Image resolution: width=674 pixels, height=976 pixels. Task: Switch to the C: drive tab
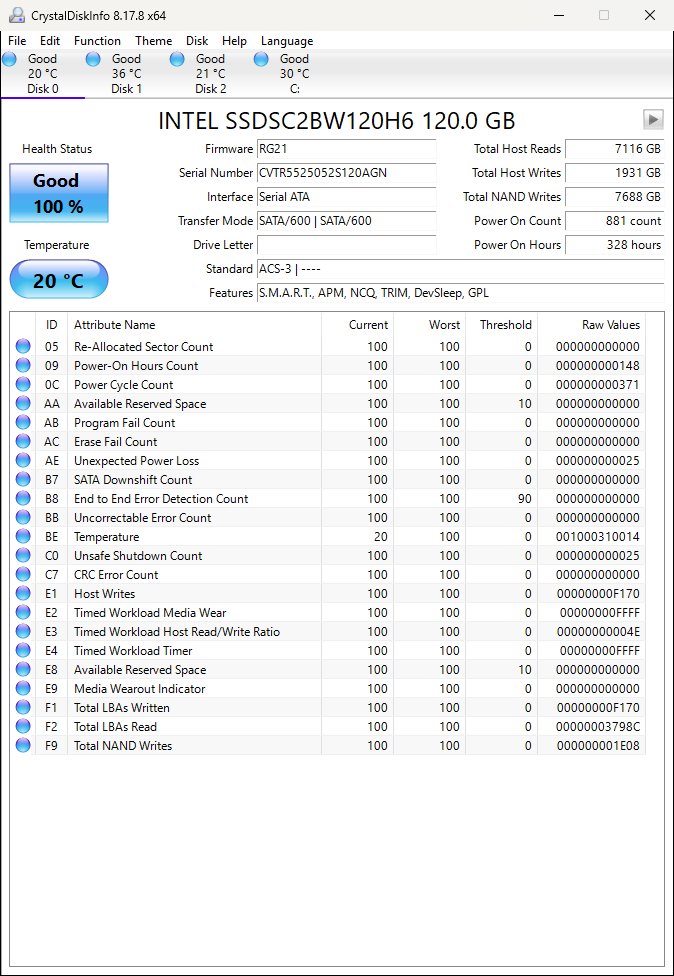294,74
